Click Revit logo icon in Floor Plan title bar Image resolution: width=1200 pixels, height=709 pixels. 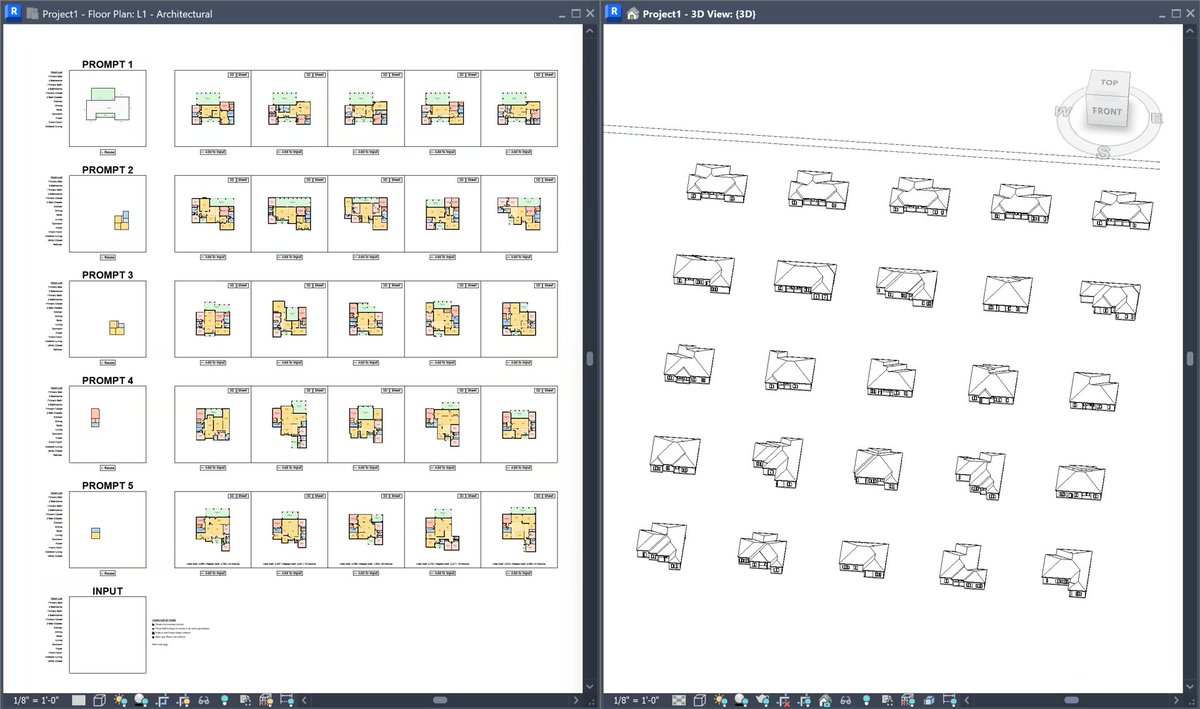click(13, 13)
